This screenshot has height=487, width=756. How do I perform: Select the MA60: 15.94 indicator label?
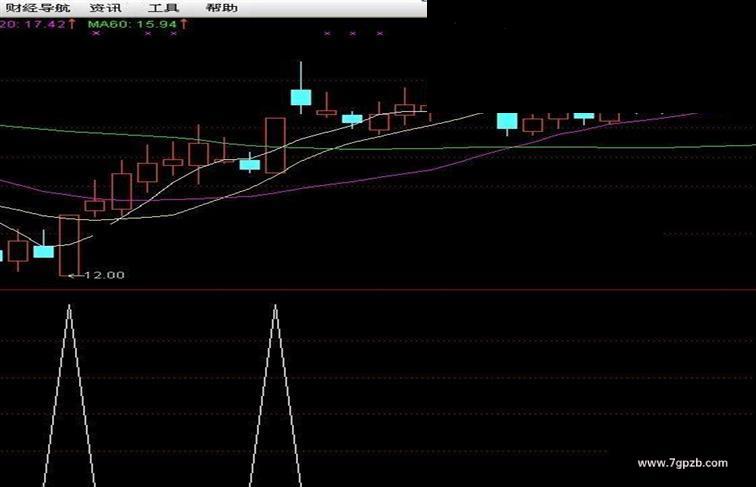click(x=133, y=24)
